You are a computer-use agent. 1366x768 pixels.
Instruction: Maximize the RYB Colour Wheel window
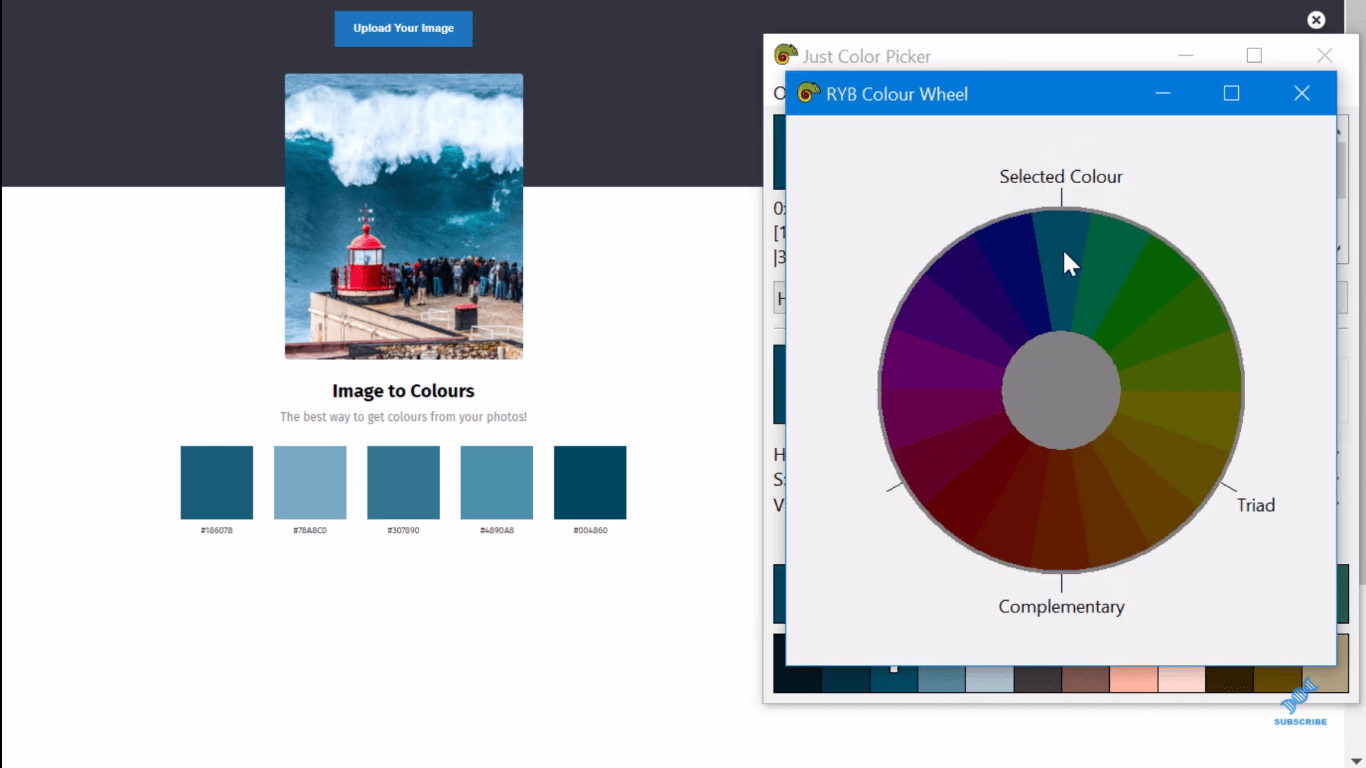1231,93
